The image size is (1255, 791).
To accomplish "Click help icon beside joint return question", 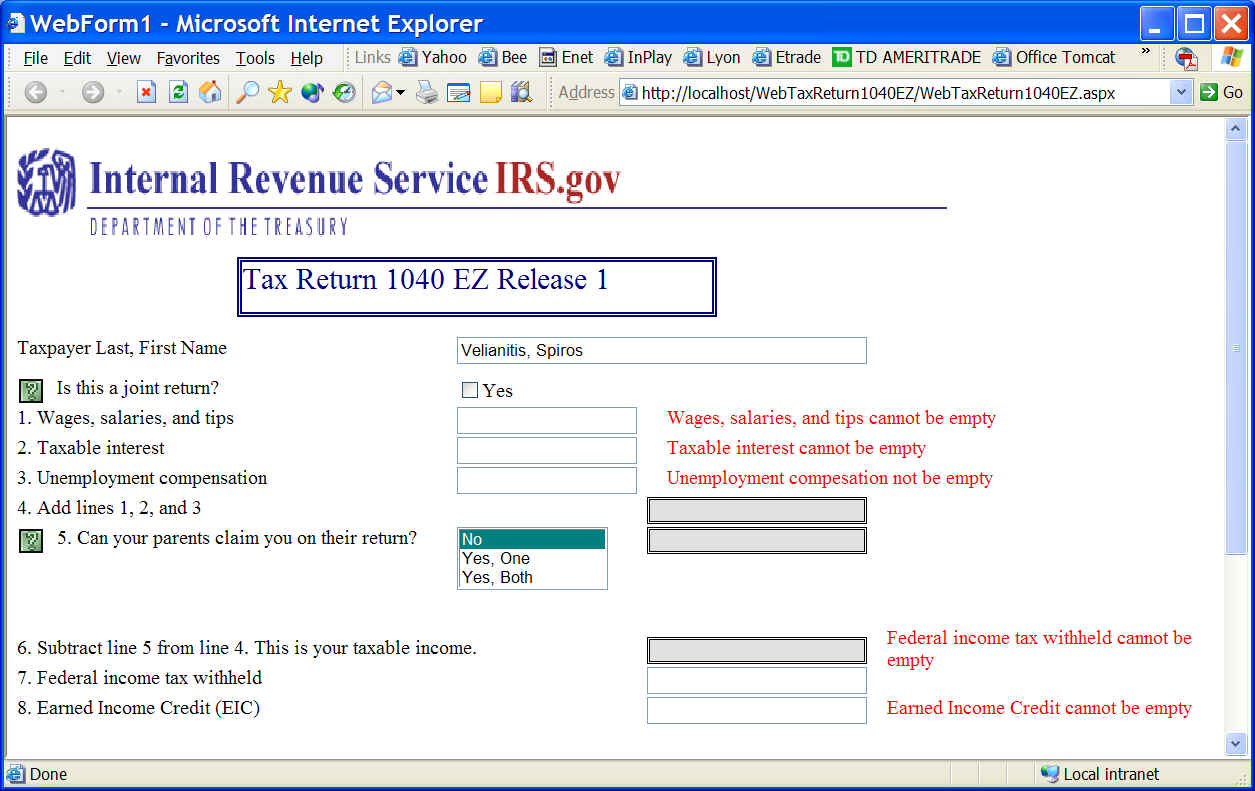I will click(31, 390).
